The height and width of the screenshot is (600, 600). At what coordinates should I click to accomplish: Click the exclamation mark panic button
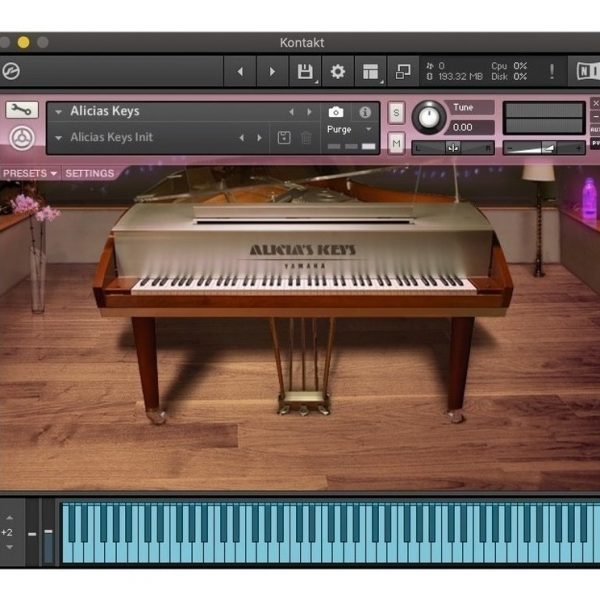[x=551, y=72]
